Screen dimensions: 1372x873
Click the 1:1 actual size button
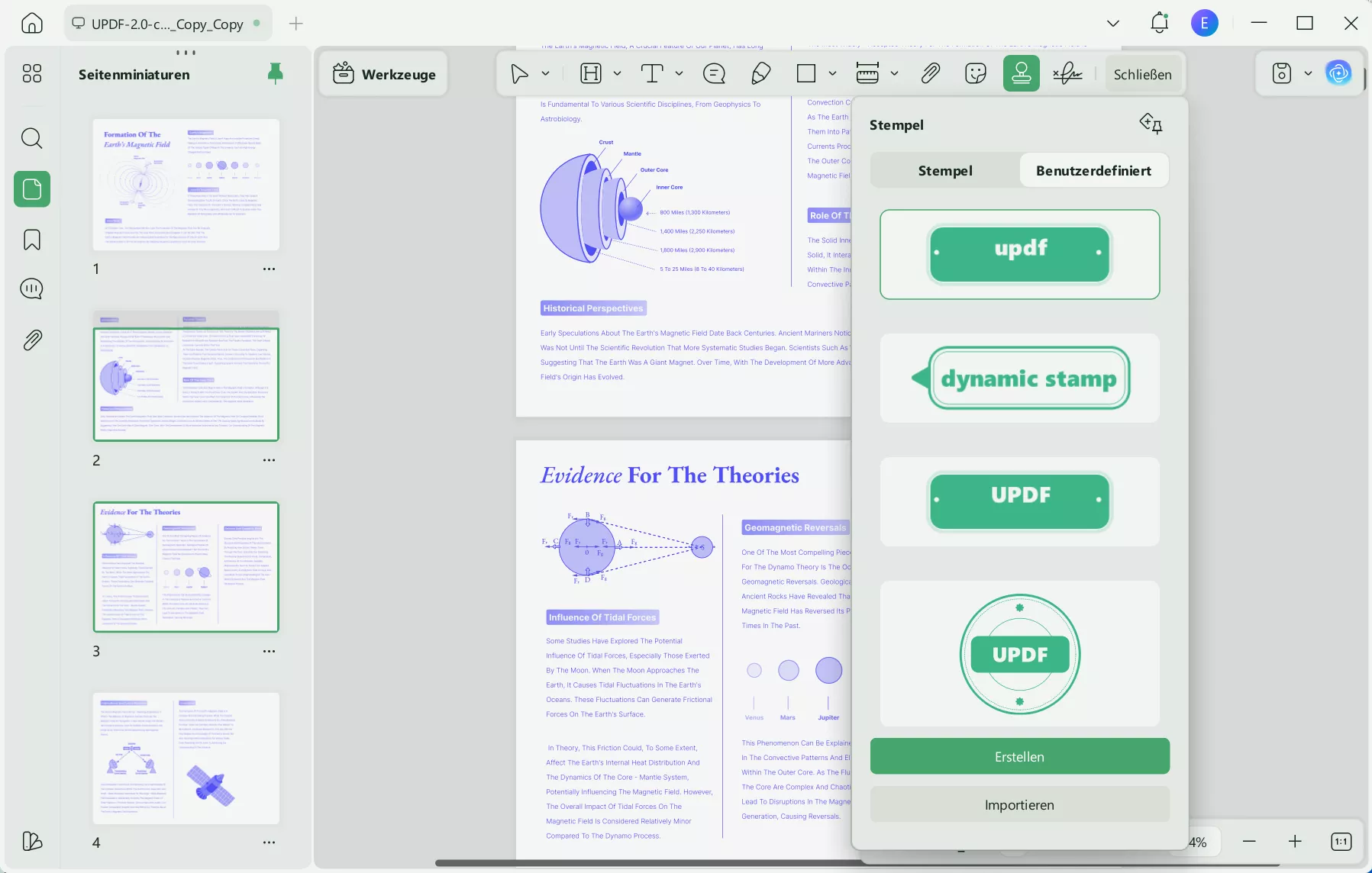pyautogui.click(x=1341, y=841)
